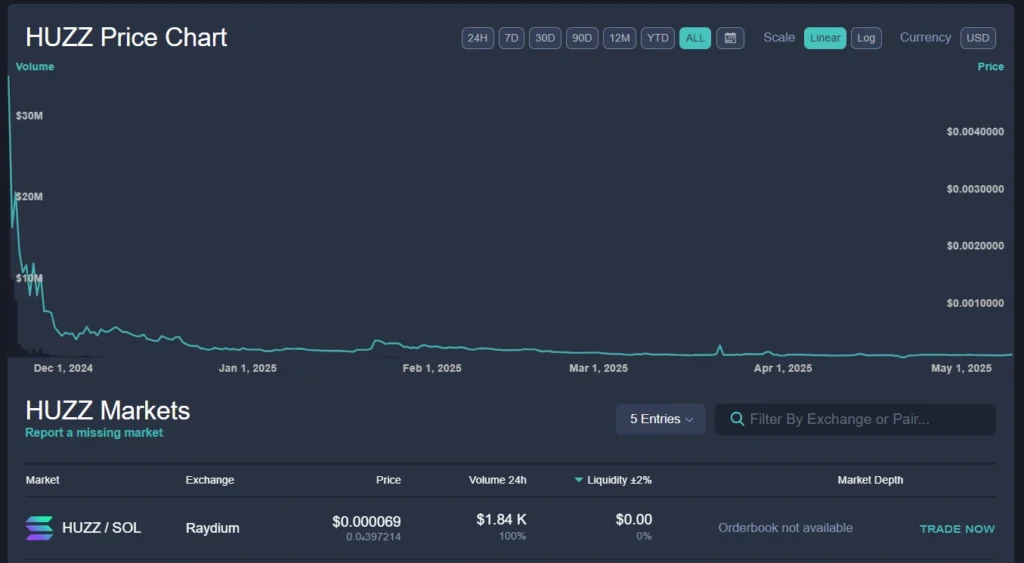
Task: Click the May 1, 2025 axis label
Action: [x=961, y=368]
